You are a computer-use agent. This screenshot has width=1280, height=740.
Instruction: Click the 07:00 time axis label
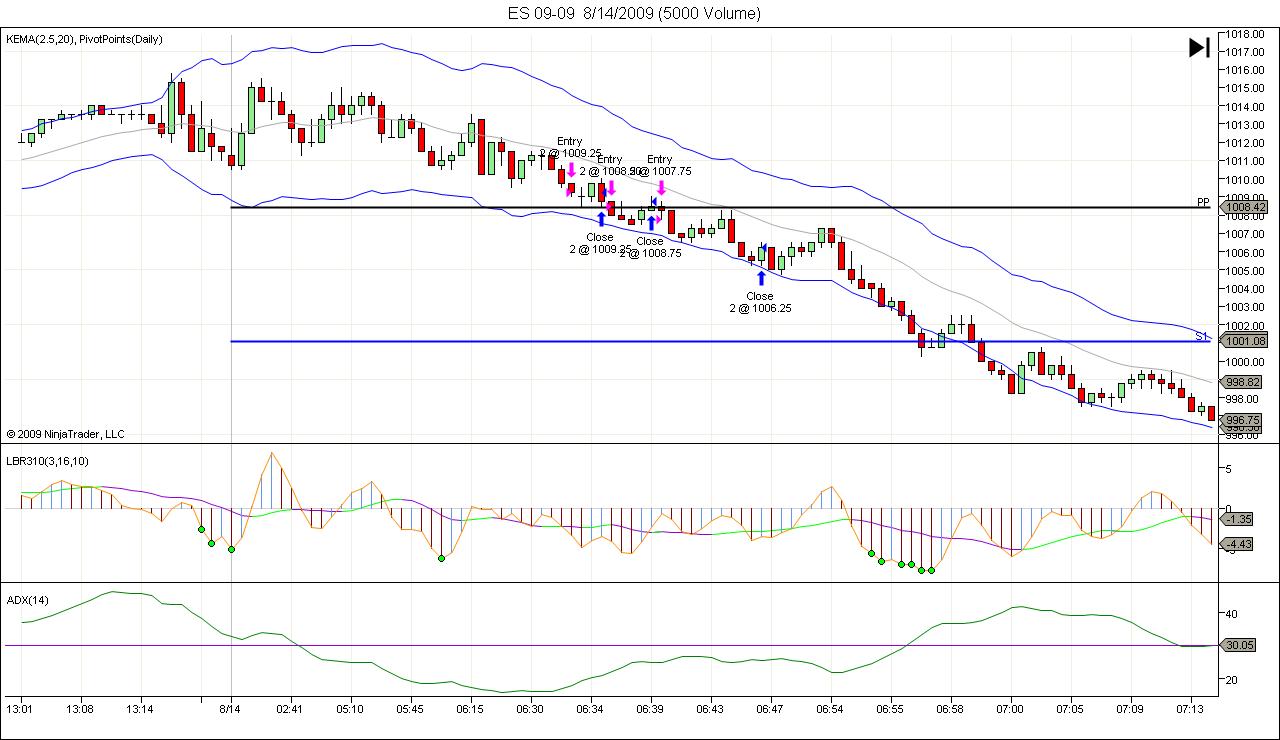tap(1010, 709)
